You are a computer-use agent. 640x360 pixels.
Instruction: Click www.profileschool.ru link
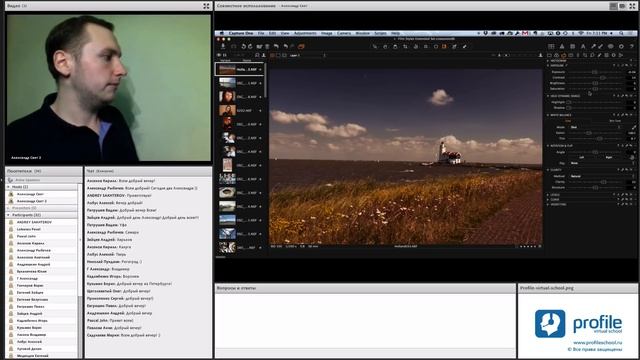(597, 342)
